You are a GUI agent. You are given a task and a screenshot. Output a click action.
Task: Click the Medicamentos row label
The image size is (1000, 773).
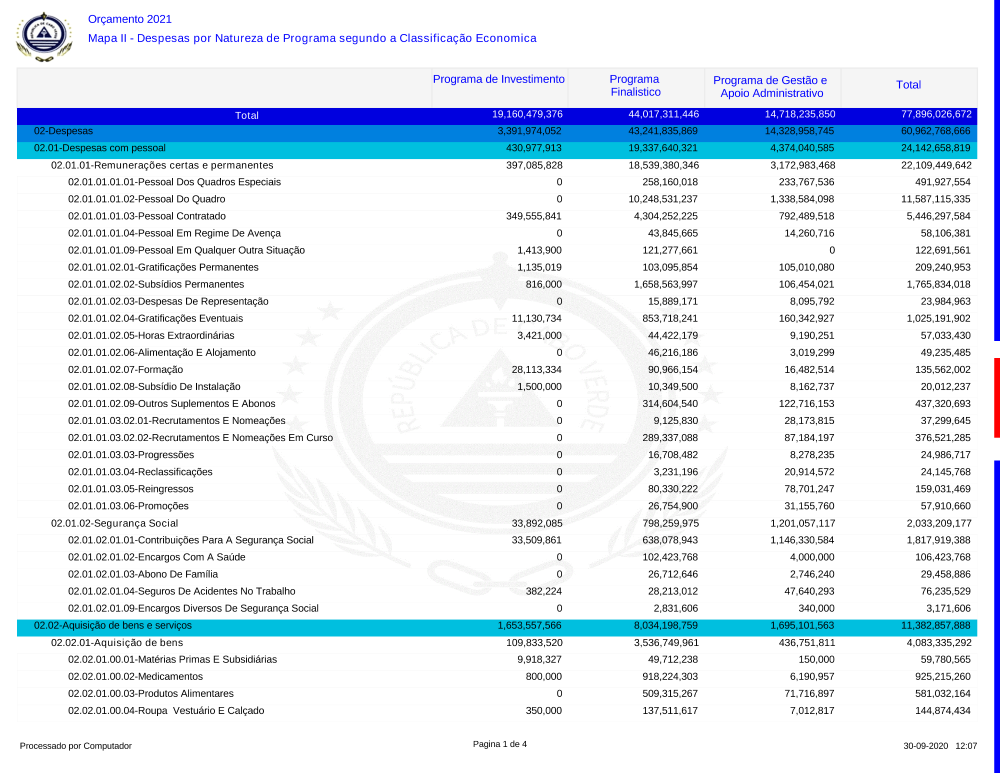135,676
